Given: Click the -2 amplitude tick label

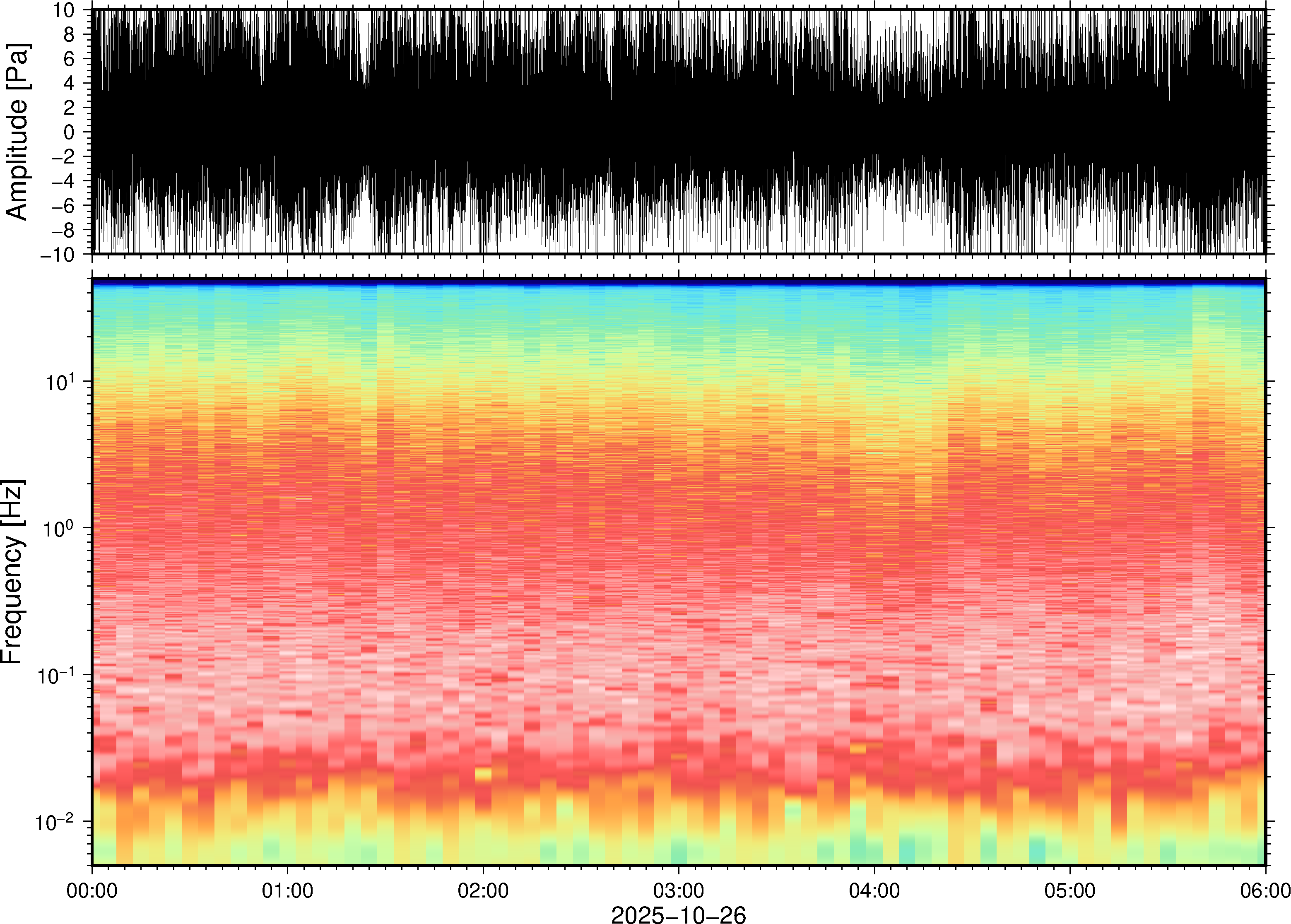Looking at the screenshot, I should pyautogui.click(x=63, y=157).
